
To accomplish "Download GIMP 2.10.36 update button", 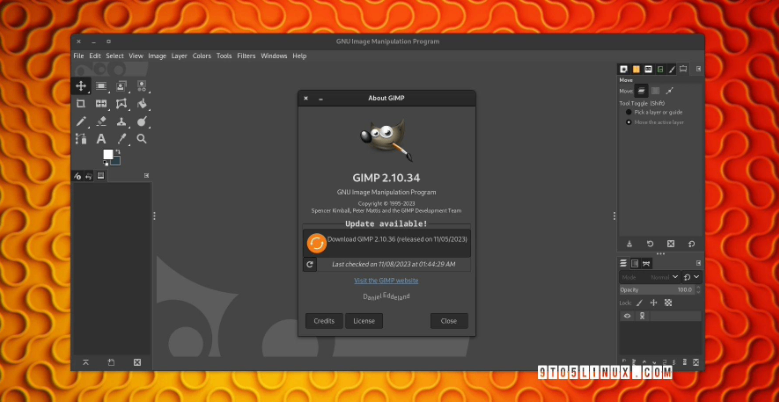I will point(387,243).
